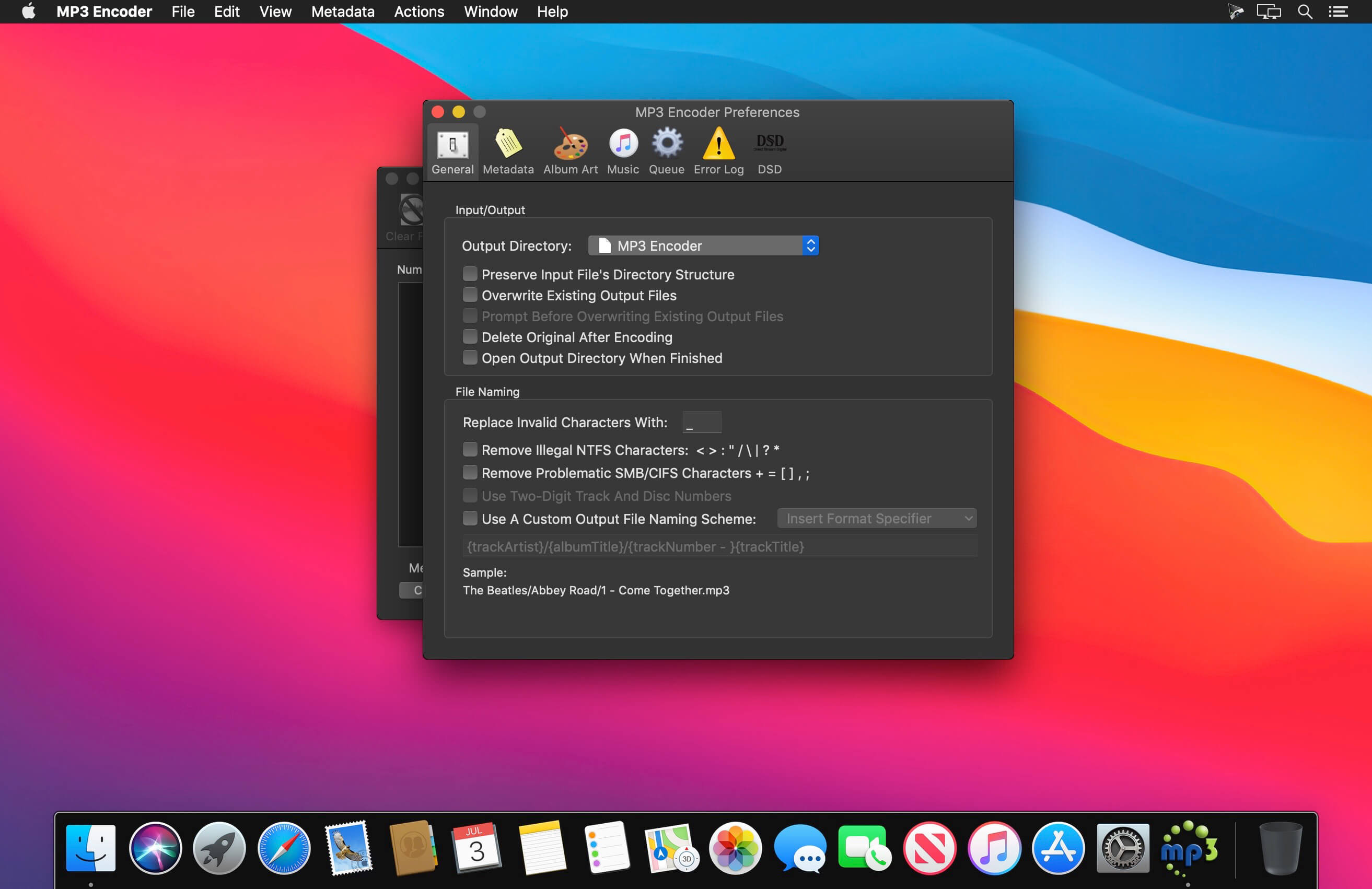Click the Replace Invalid Characters With field
This screenshot has height=889, width=1372.
click(x=702, y=423)
